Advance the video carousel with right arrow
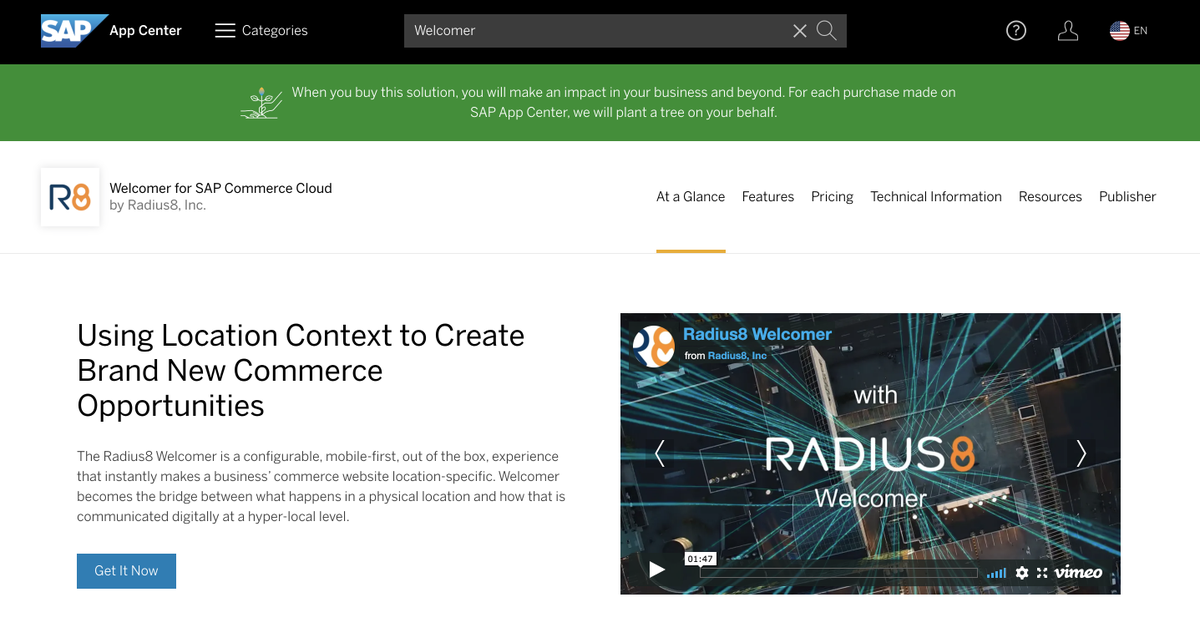The height and width of the screenshot is (643, 1200). click(1081, 453)
